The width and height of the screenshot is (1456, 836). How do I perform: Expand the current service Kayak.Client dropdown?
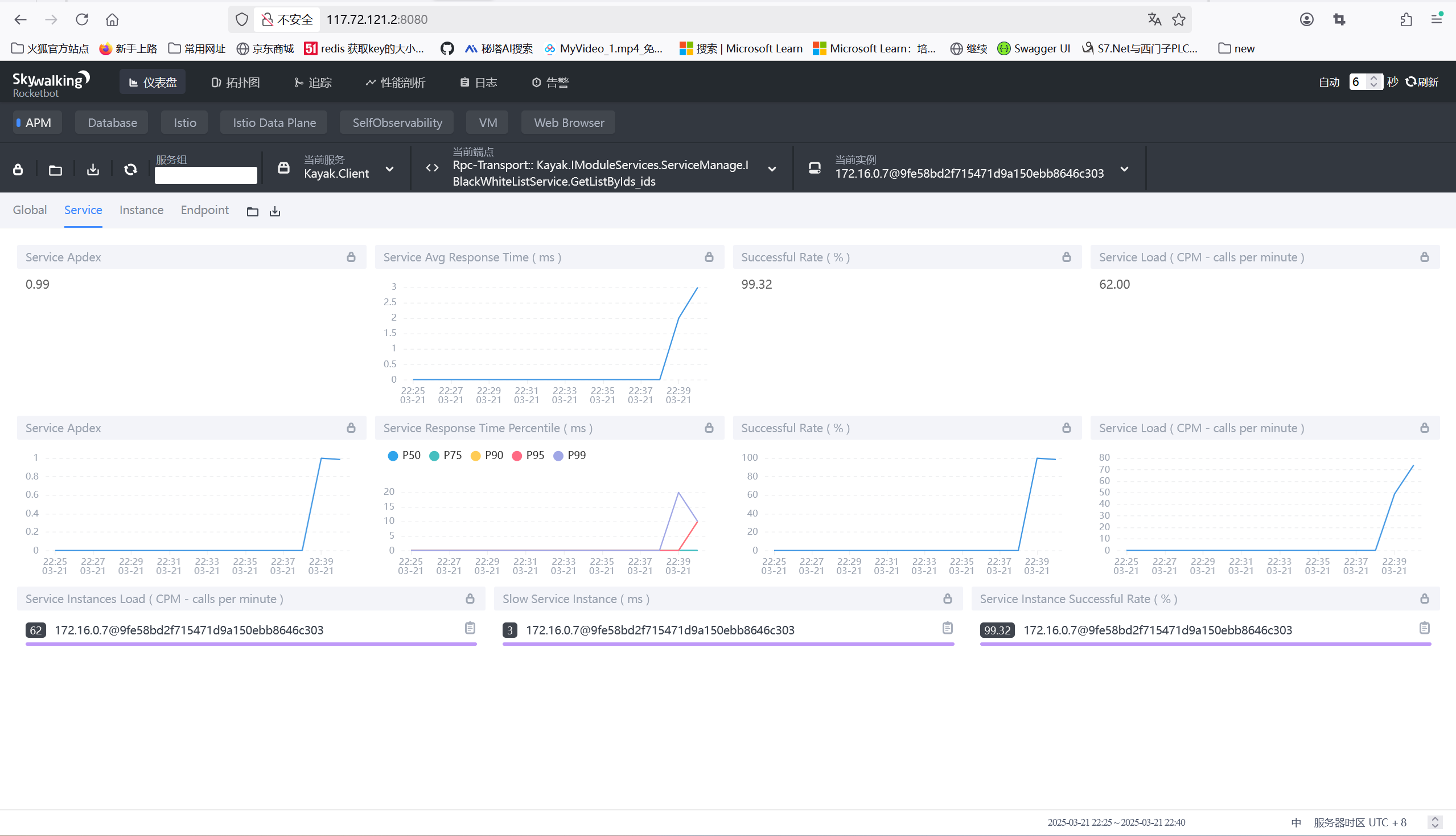pos(390,169)
